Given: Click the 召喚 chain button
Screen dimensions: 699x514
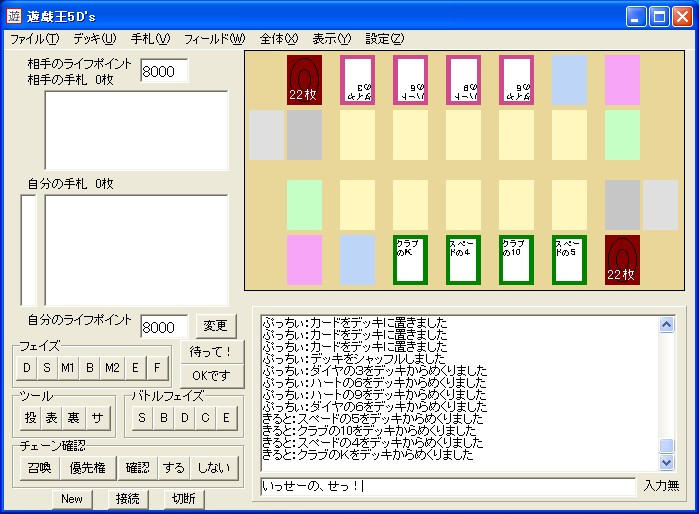Looking at the screenshot, I should (x=40, y=468).
